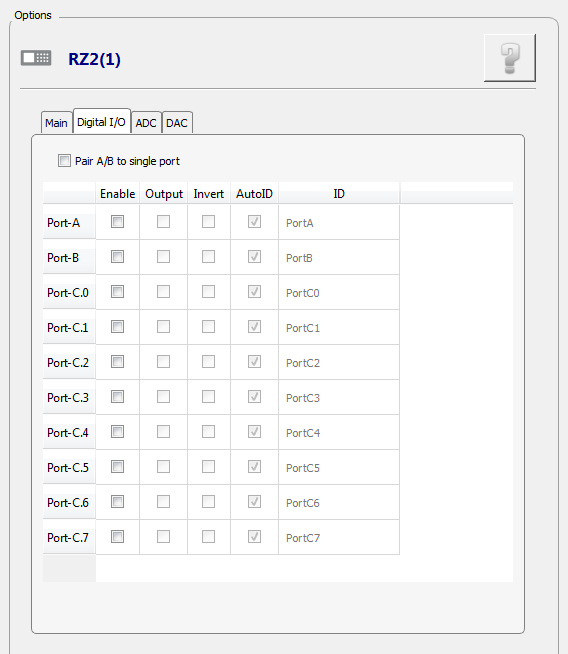The width and height of the screenshot is (568, 654).
Task: Uncheck AutoID for Port-A
Action: [254, 221]
